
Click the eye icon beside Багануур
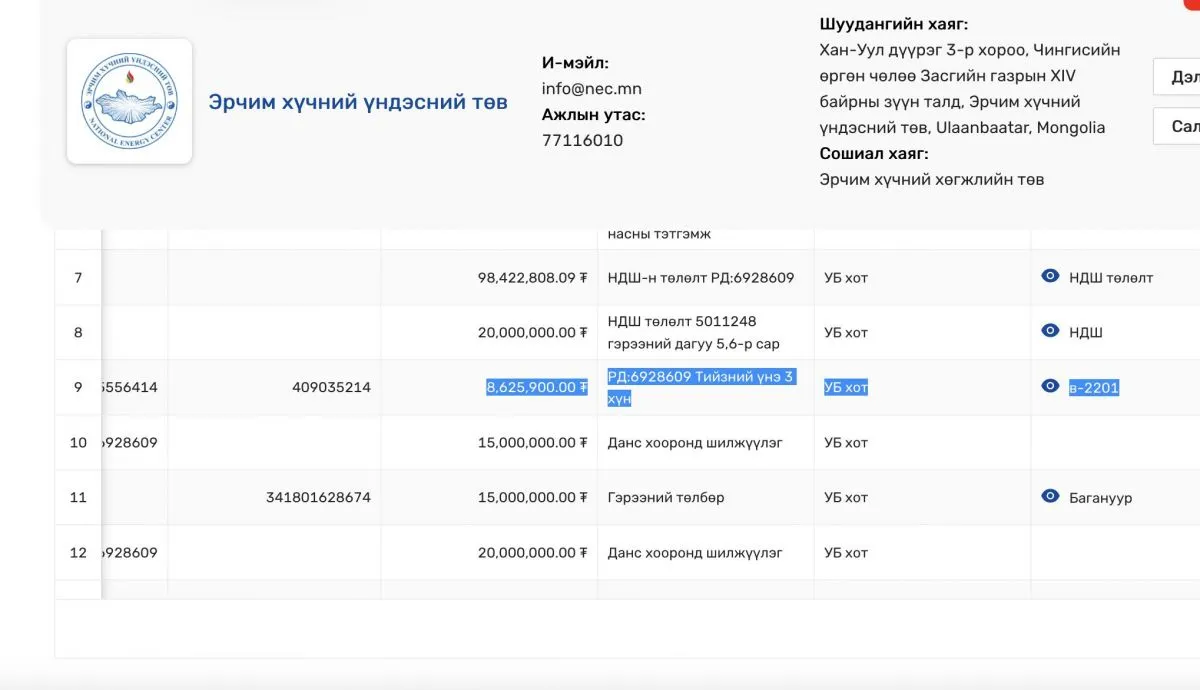pyautogui.click(x=1050, y=496)
